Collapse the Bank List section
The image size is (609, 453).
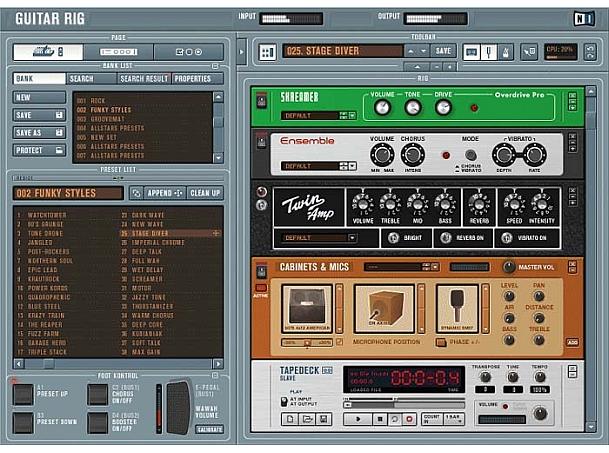[x=215, y=66]
